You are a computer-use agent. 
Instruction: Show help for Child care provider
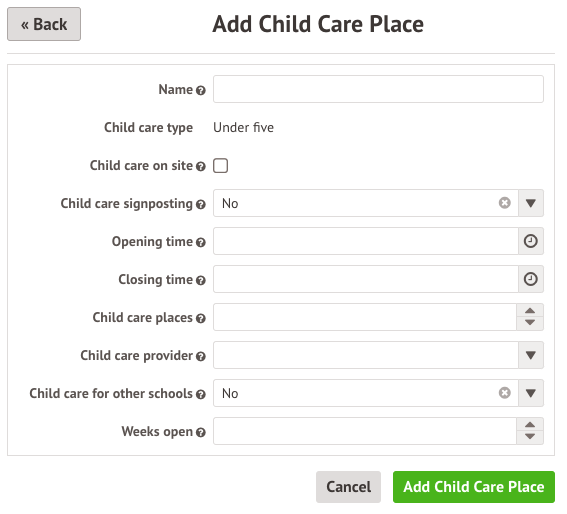tap(201, 356)
